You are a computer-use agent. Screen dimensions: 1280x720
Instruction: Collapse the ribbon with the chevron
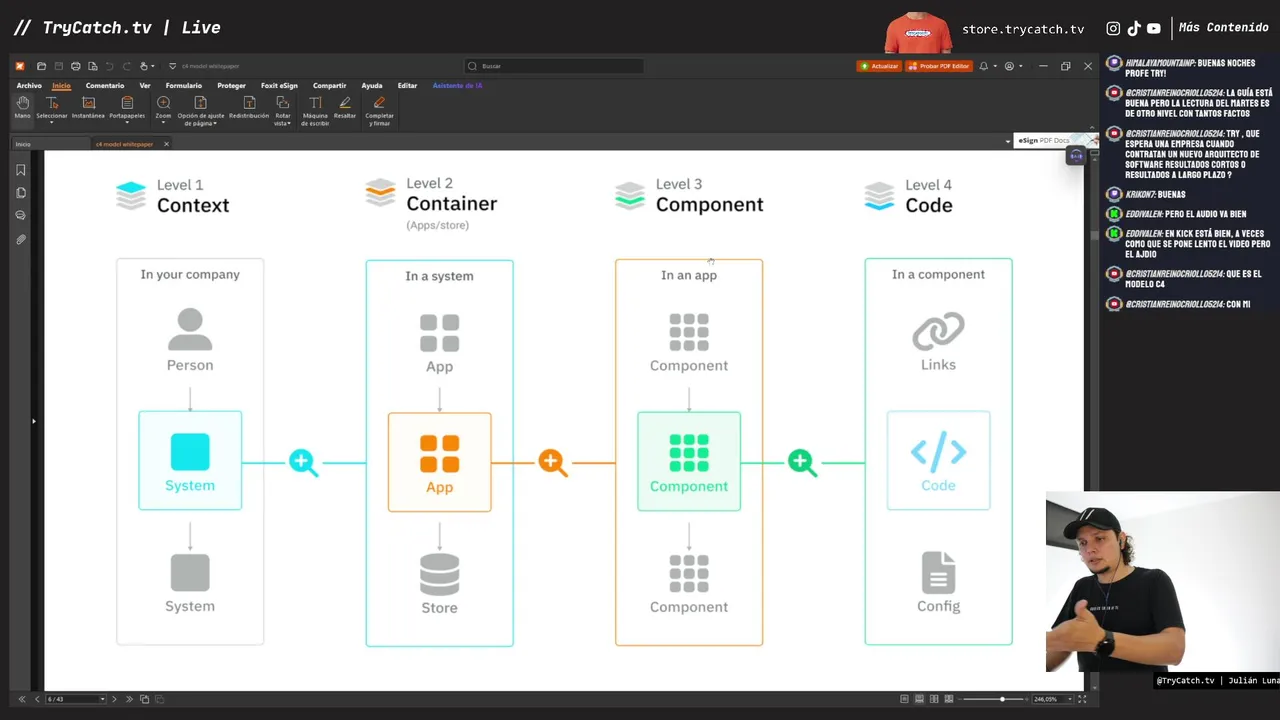(x=1092, y=127)
